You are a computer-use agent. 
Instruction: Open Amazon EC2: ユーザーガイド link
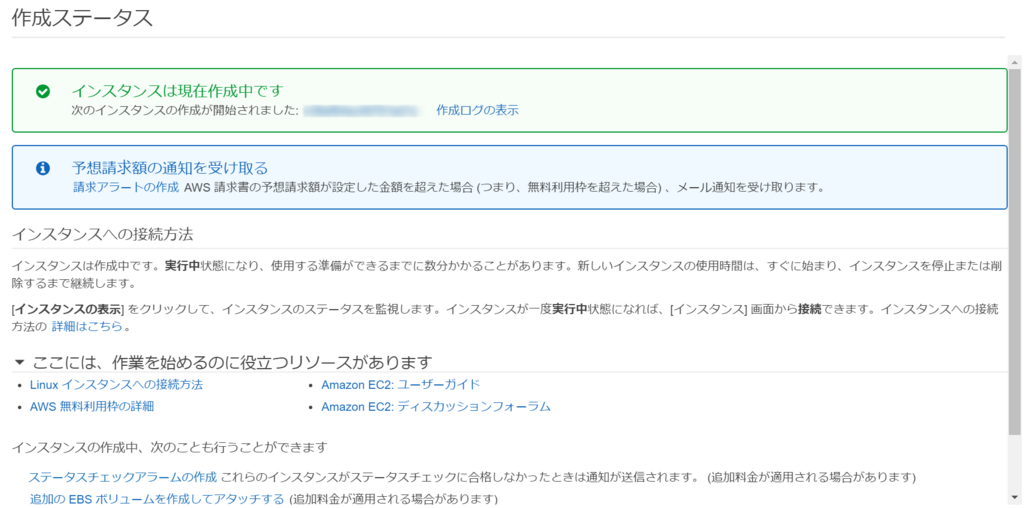tap(400, 385)
